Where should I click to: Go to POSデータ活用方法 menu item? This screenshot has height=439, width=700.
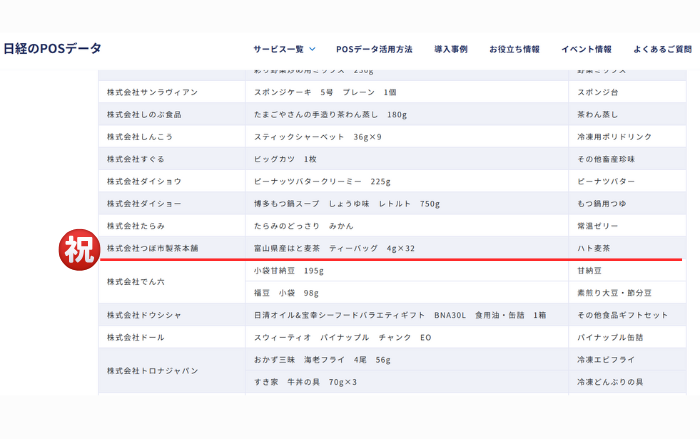[x=374, y=49]
